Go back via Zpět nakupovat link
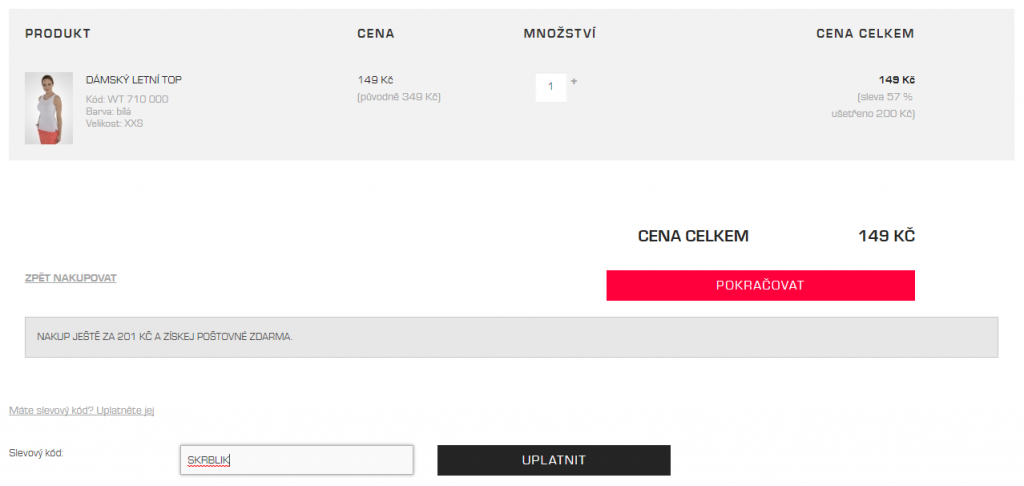The image size is (1024, 486). pyautogui.click(x=71, y=278)
